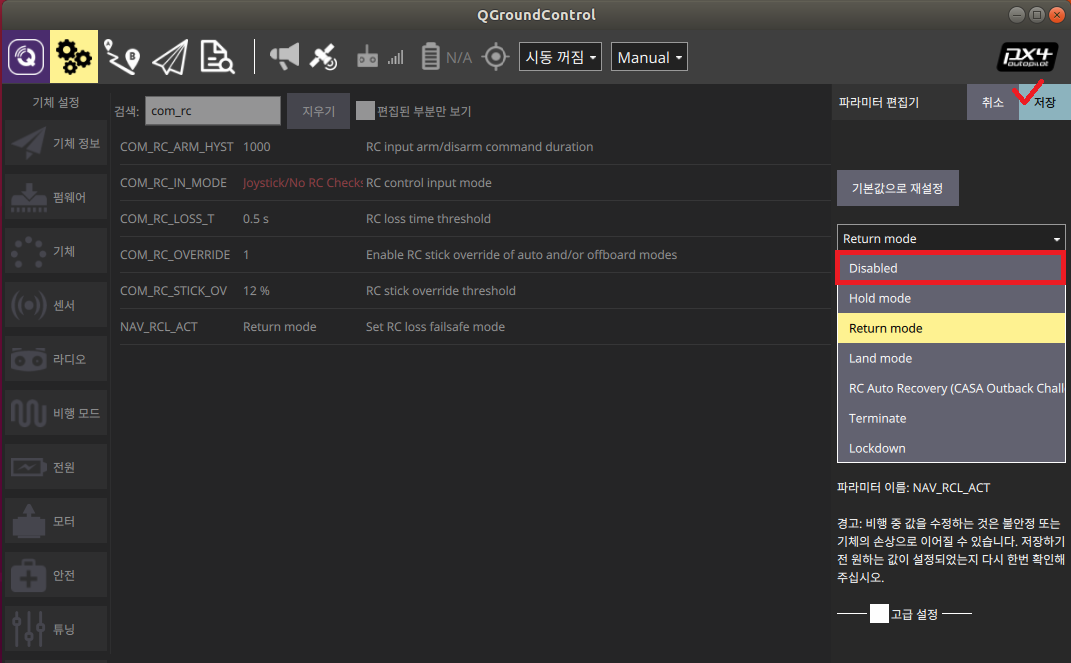Viewport: 1071px width, 663px height.
Task: Open the COM_RC_OVERRIDE parameter row
Action: [475, 255]
